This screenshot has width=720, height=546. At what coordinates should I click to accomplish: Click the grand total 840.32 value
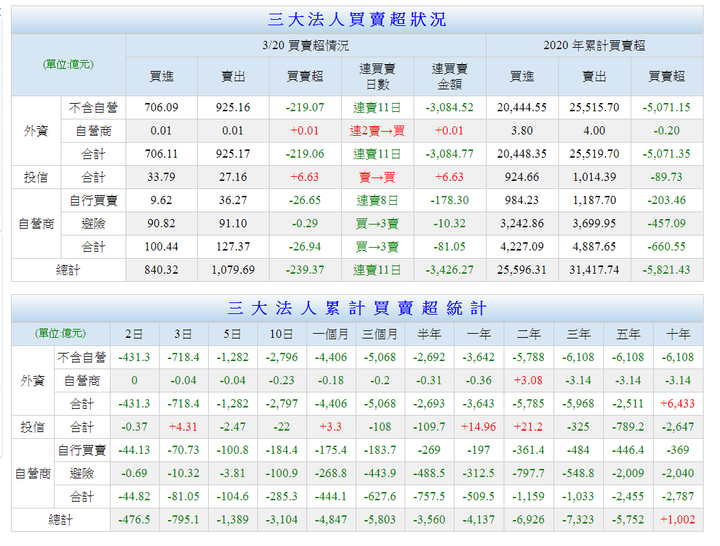161,270
